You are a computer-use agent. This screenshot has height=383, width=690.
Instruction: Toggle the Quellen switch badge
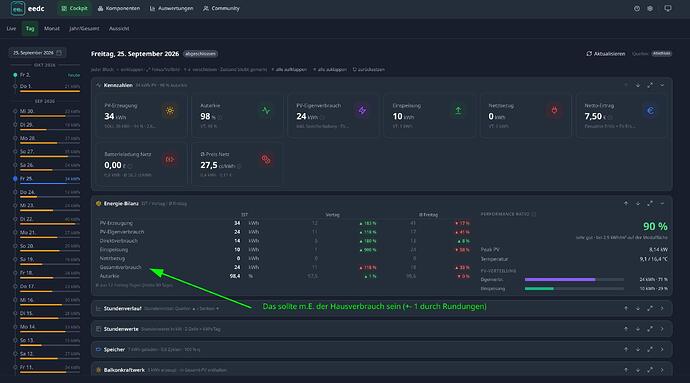pyautogui.click(x=661, y=54)
